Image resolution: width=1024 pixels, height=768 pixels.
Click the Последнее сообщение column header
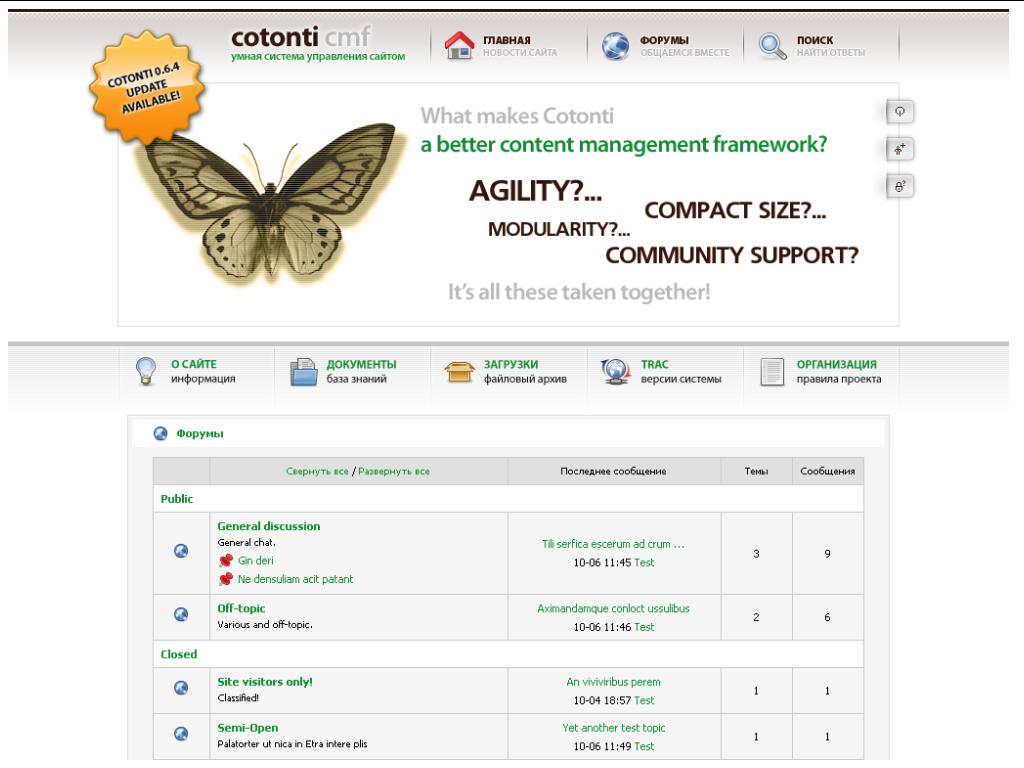(613, 471)
